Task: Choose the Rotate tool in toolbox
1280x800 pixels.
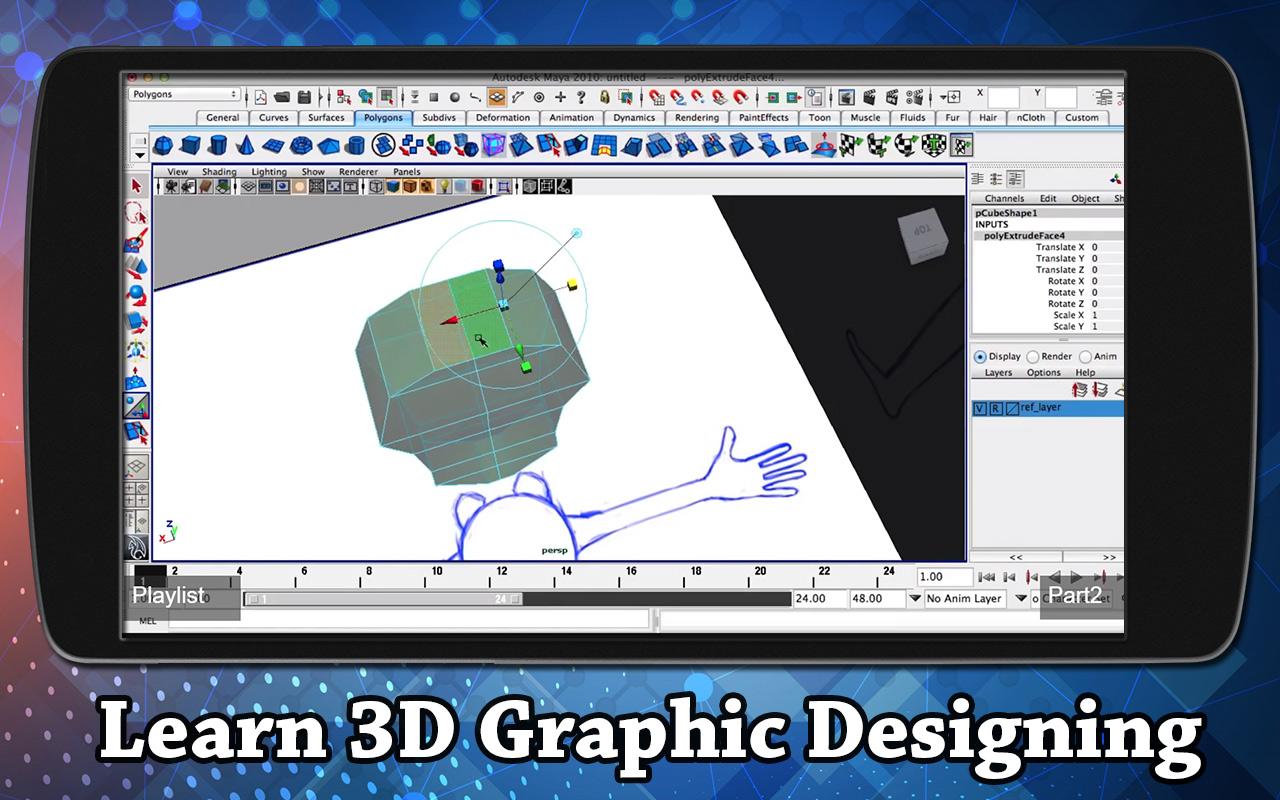Action: pos(137,295)
